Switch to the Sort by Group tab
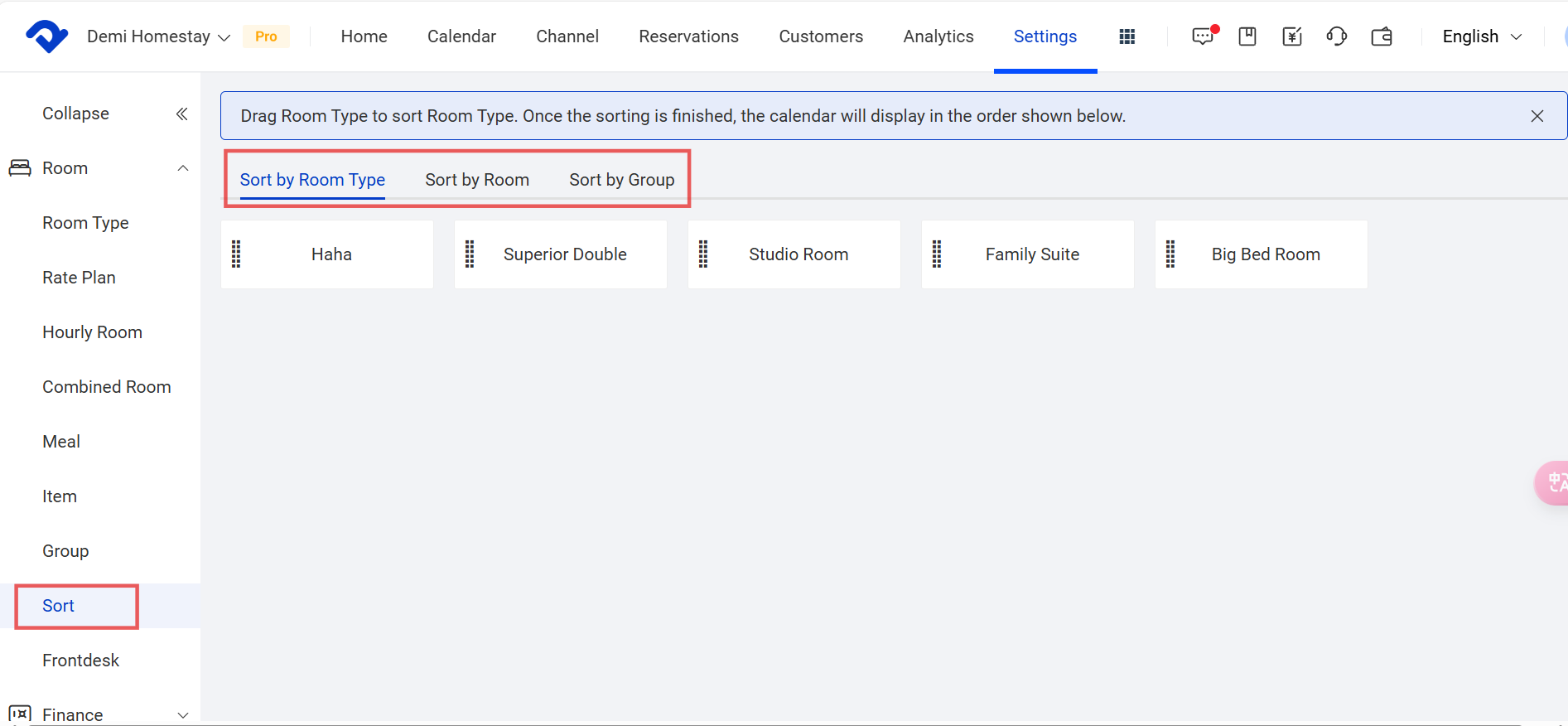Screen dimensions: 1568x726 tap(621, 180)
